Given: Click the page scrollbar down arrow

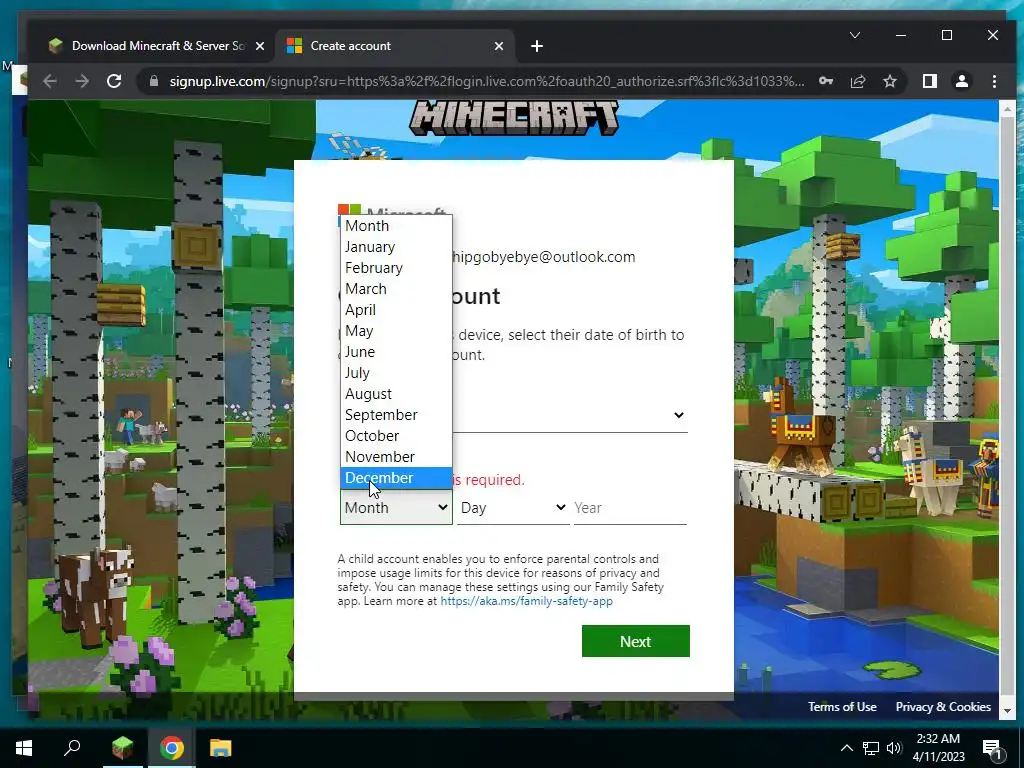Looking at the screenshot, I should 1007,711.
